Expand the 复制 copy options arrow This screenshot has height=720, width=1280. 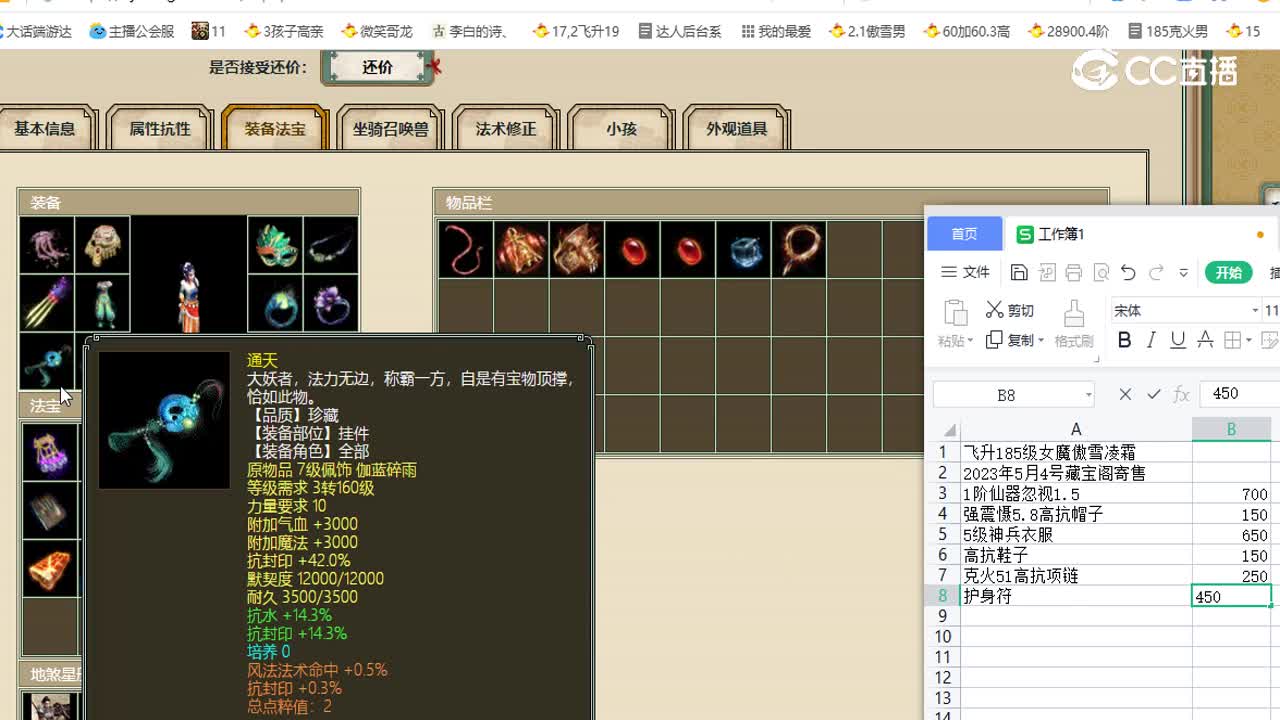(1041, 341)
